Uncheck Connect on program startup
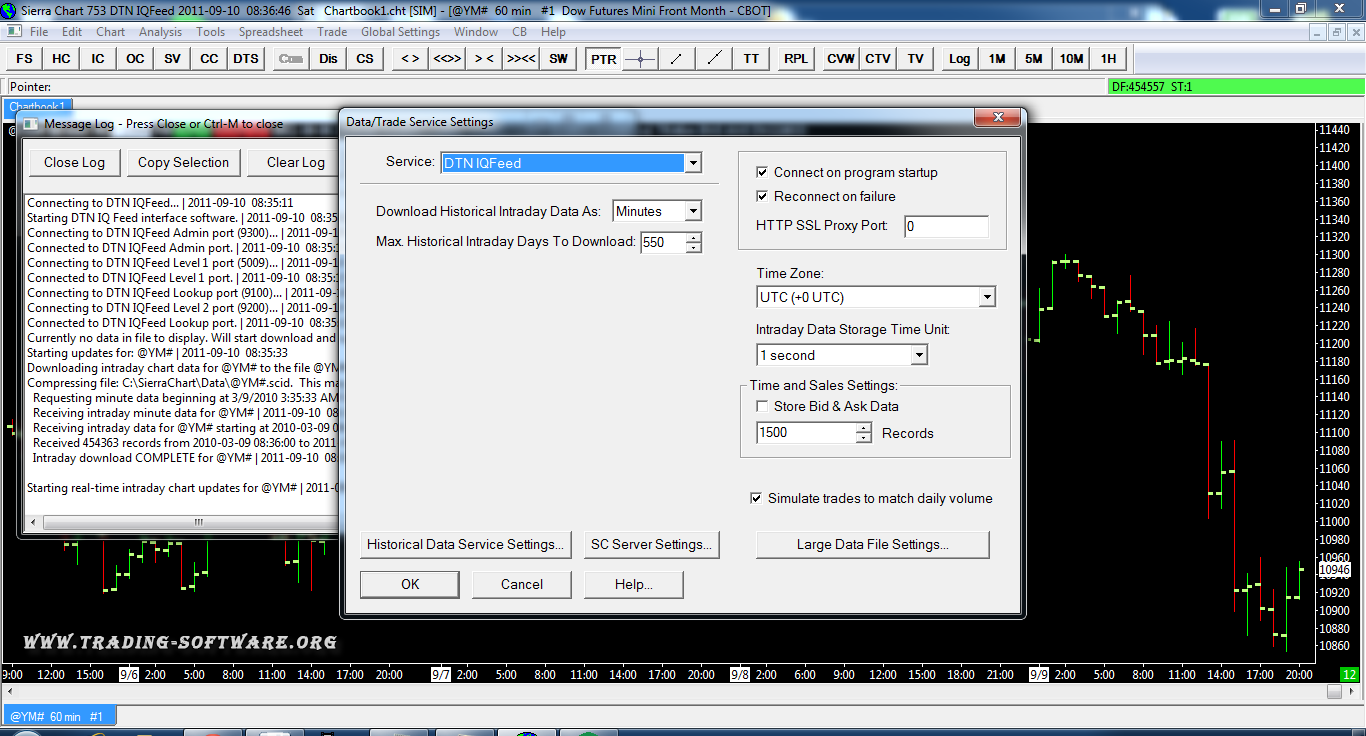This screenshot has width=1366, height=736. click(x=763, y=172)
